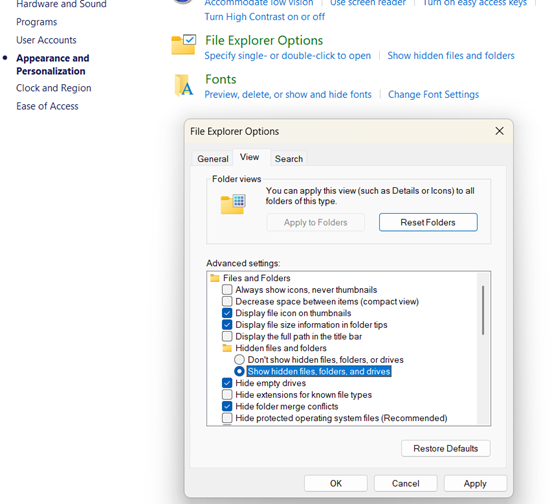Click the Hidden files and folders tree row

281,348
